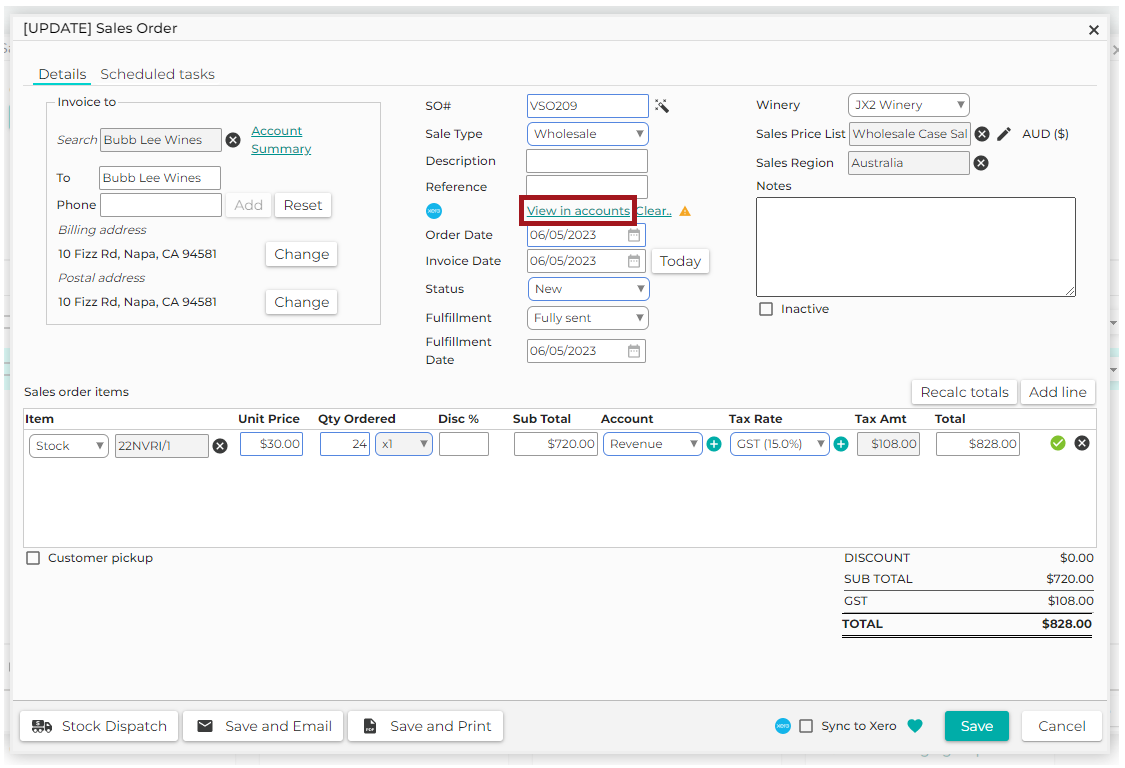Open the x1 unit multiplier dropdown
Viewport: 1125px width, 768px height.
pyautogui.click(x=404, y=444)
